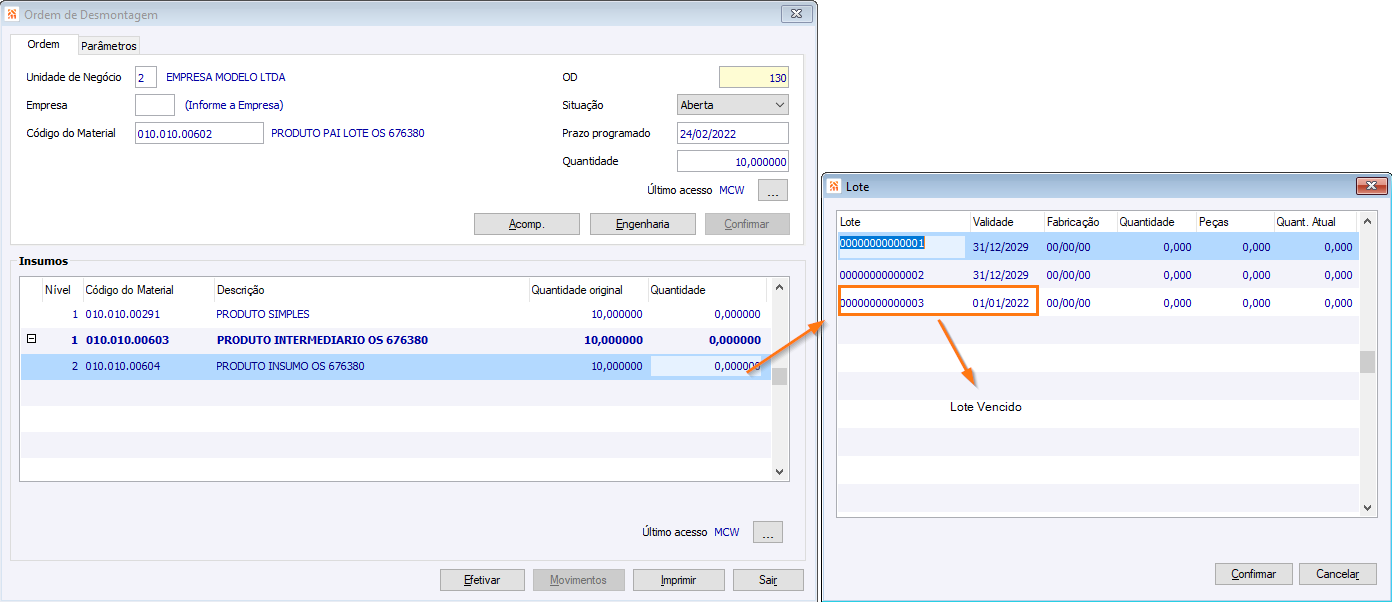Click Insumos grid scroll up arrow
Viewport: 1392px width, 602px height.
pos(780,288)
